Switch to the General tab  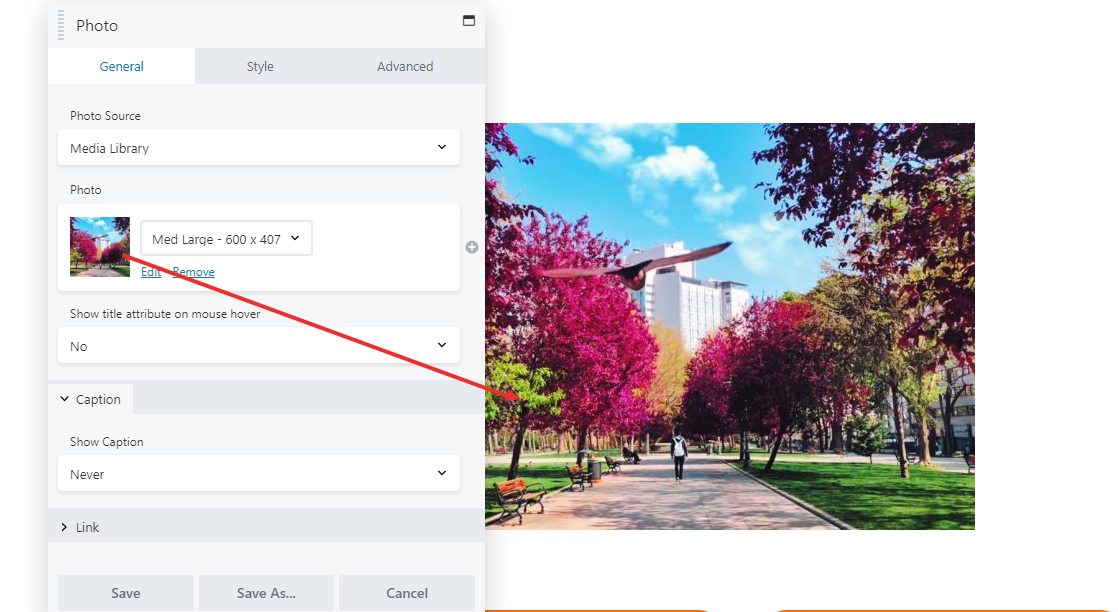click(121, 66)
